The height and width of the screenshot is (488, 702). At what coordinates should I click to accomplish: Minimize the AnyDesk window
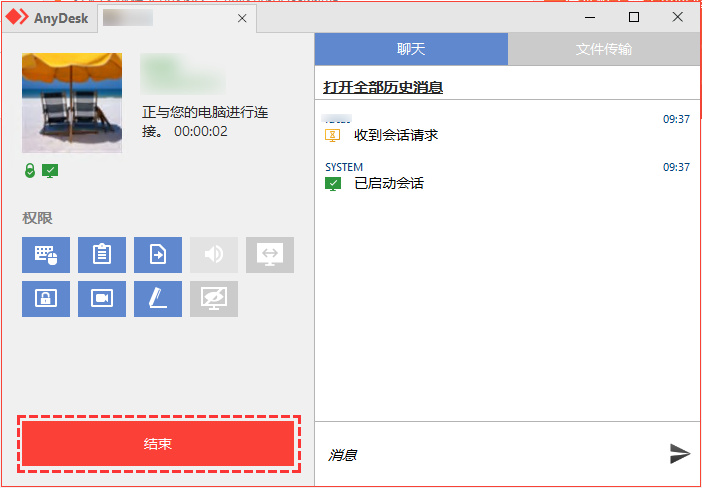590,17
